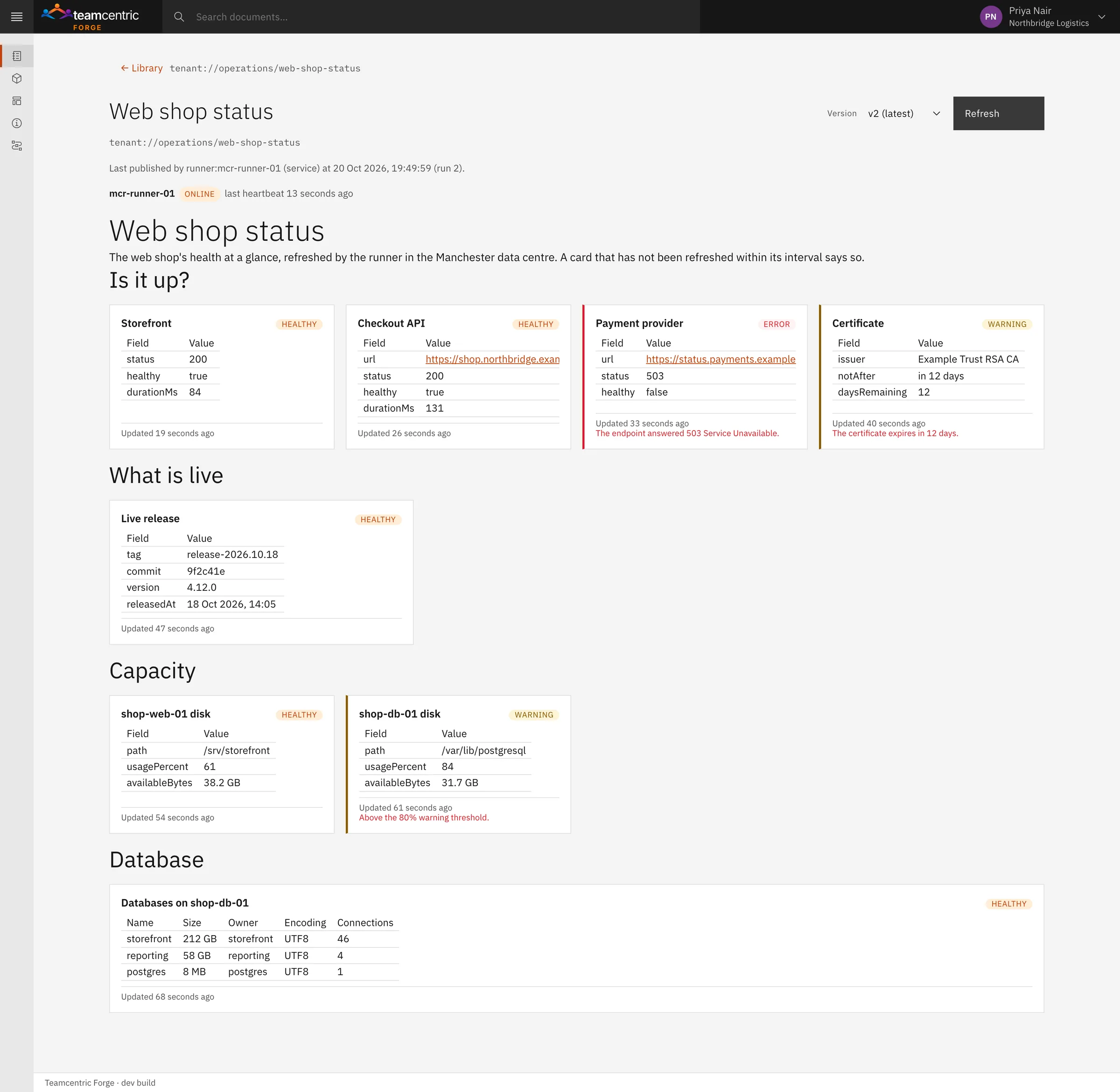
Task: Focus the Search documents field
Action: 431,17
